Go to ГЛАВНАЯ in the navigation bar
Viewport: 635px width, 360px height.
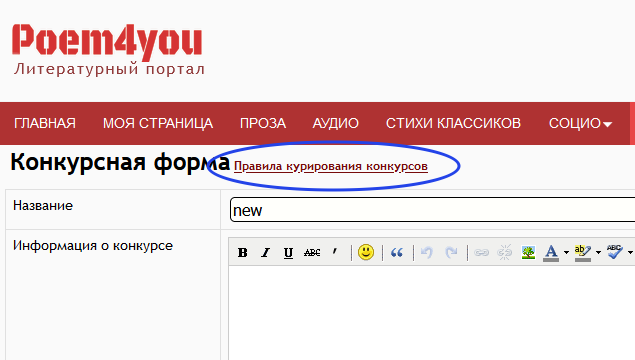pyautogui.click(x=45, y=123)
